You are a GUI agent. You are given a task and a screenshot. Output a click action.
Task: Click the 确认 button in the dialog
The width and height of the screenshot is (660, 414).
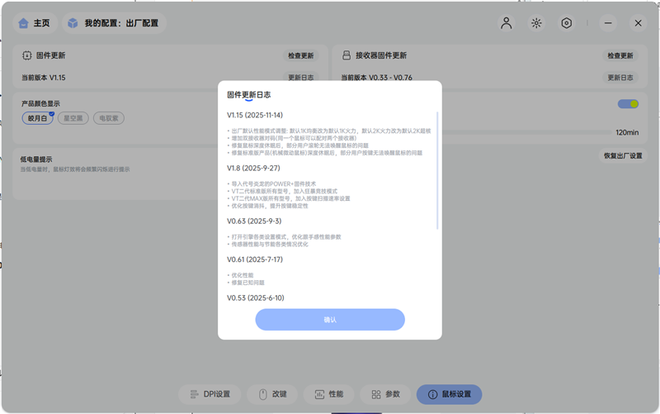coord(330,320)
